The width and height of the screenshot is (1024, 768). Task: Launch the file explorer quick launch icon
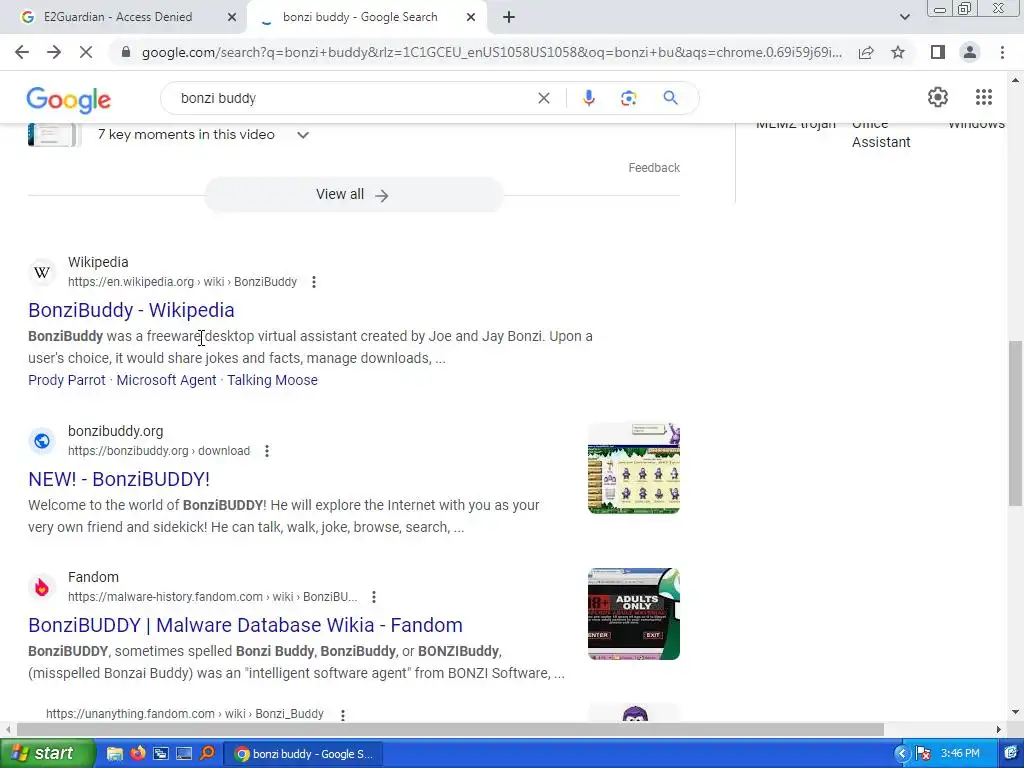[114, 754]
